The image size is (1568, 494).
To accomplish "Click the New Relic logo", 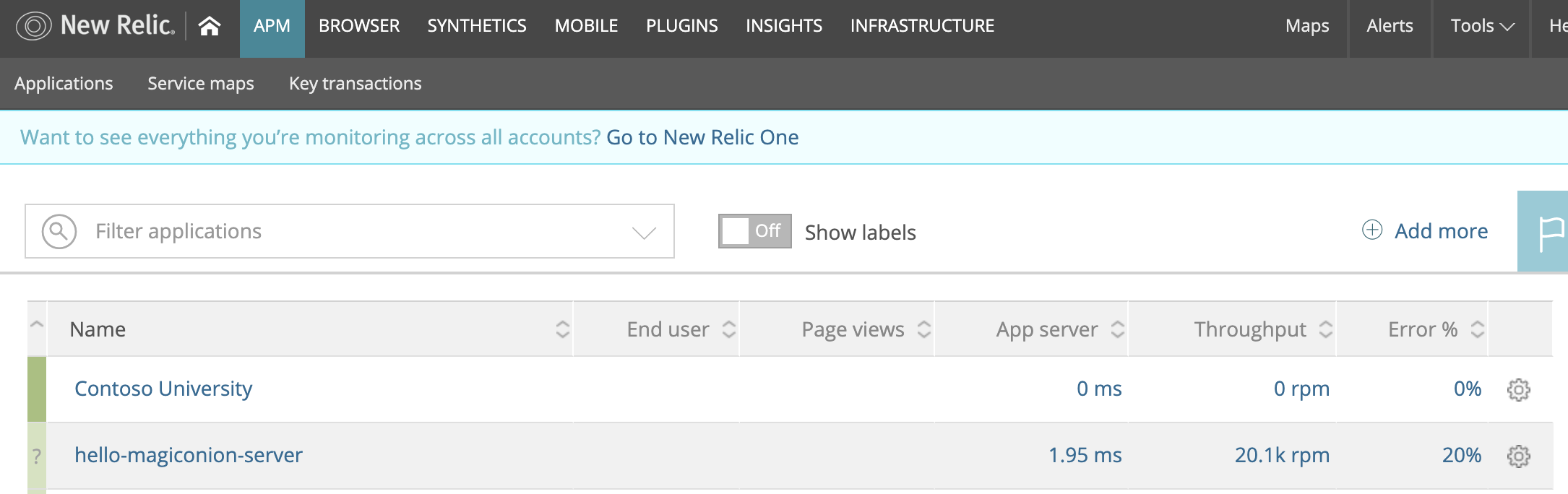I will tap(95, 26).
